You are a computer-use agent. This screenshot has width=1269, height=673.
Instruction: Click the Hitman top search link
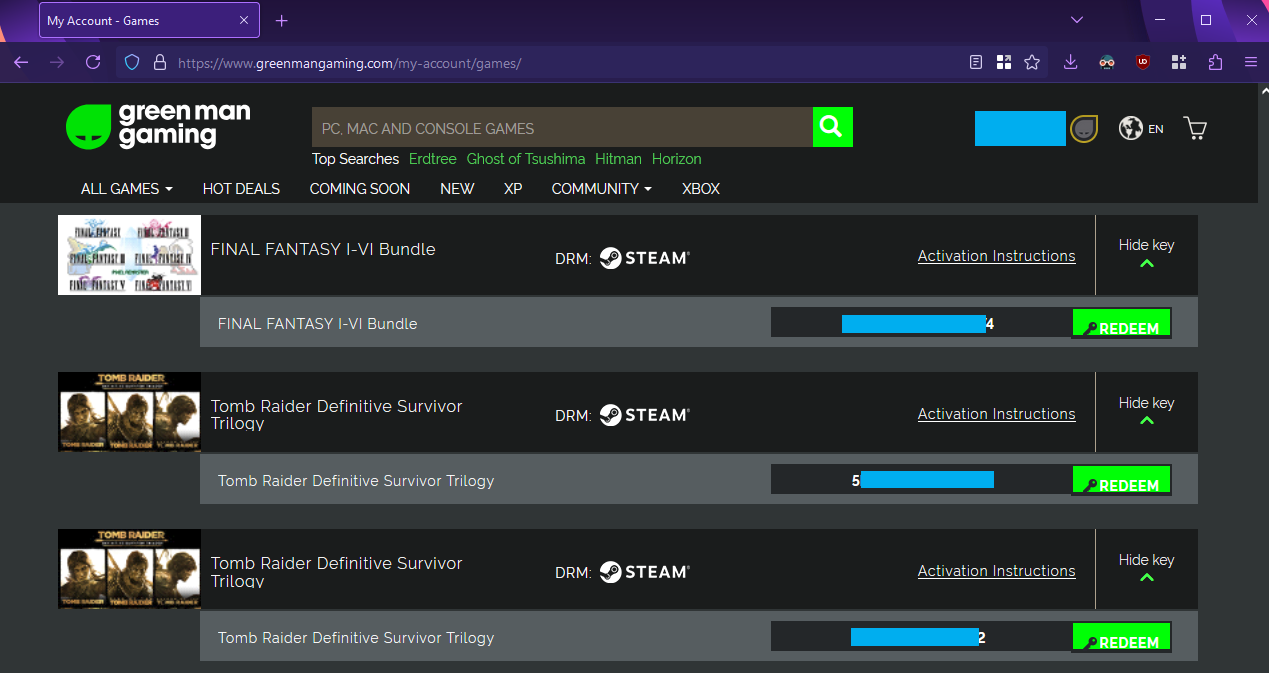pyautogui.click(x=619, y=159)
